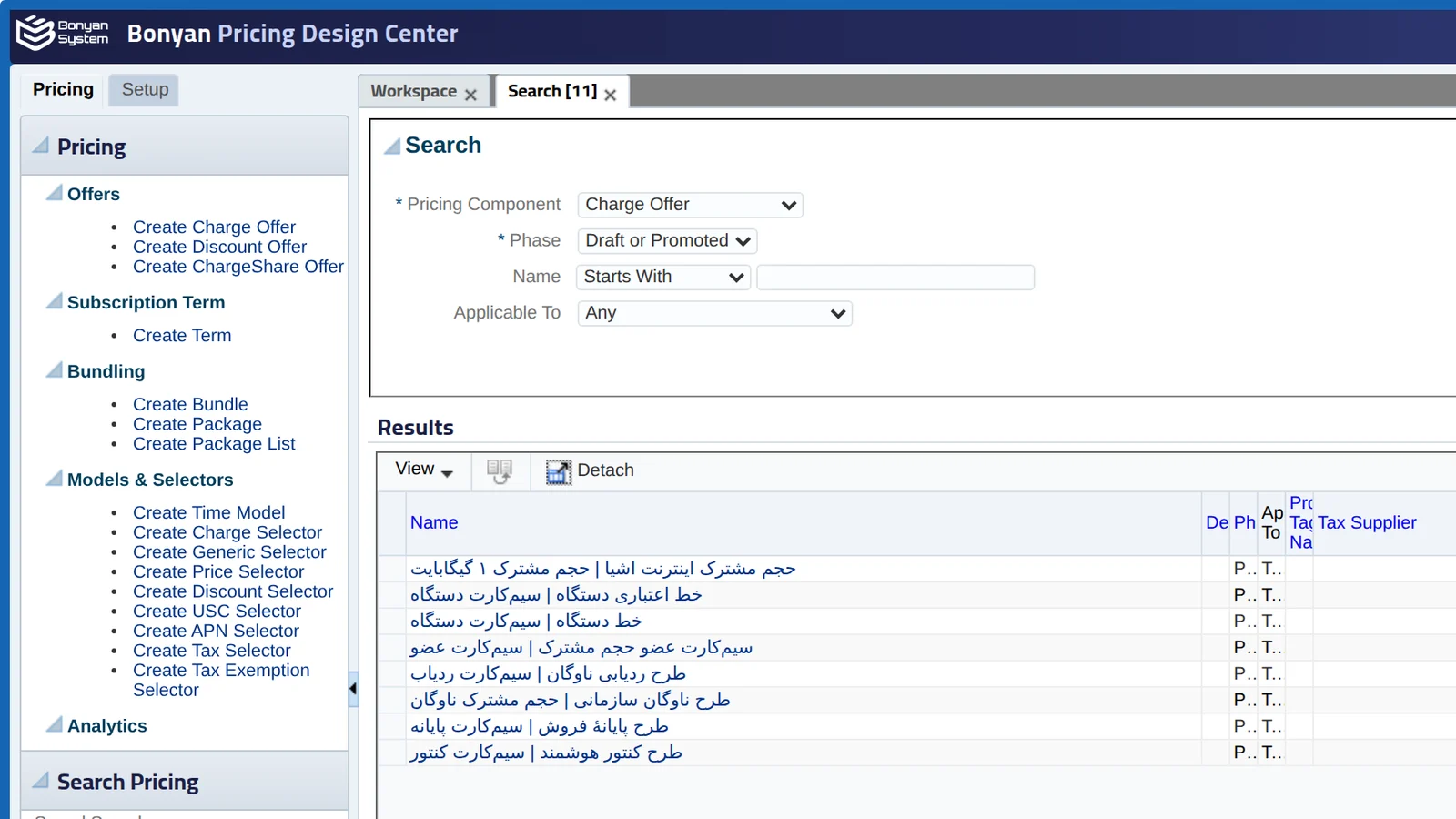Click the refresh/query by example toolbar icon

500,471
